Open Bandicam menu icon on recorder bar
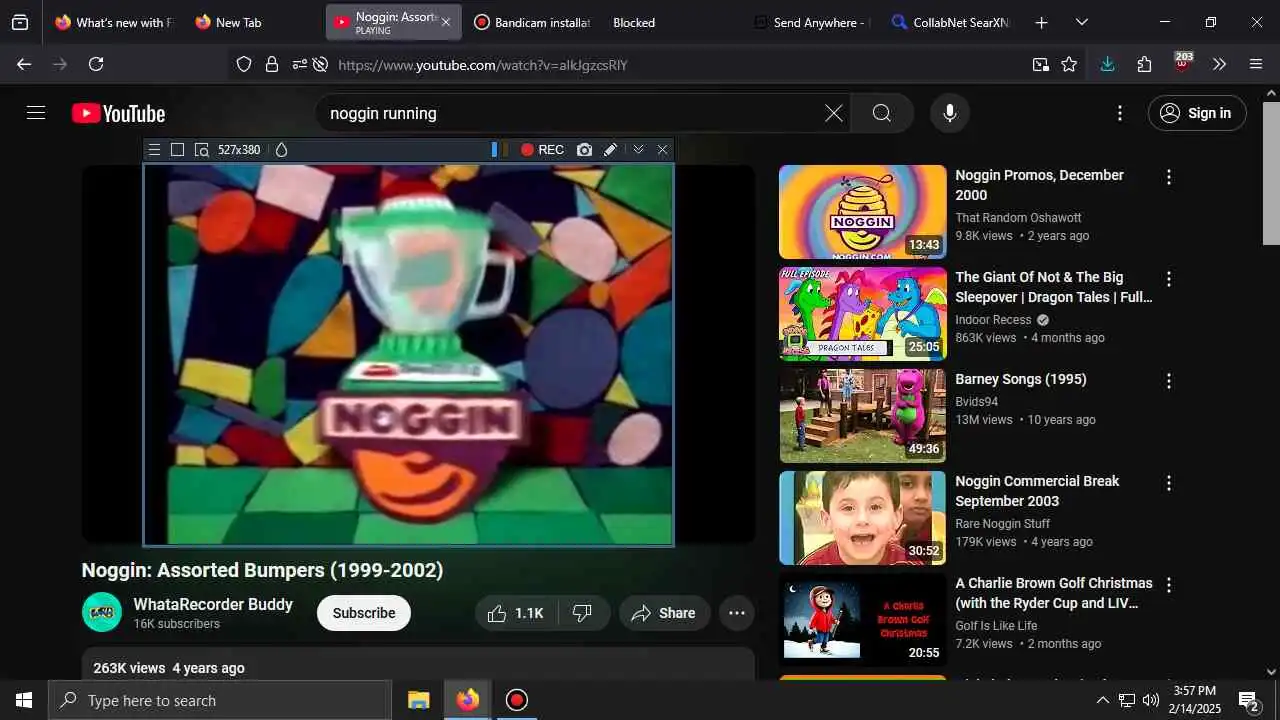Screen dimensions: 1280x720 [x=154, y=150]
